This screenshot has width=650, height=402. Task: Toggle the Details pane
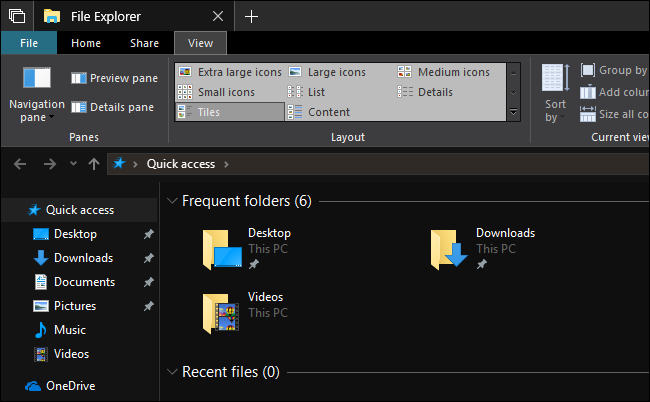[x=112, y=107]
